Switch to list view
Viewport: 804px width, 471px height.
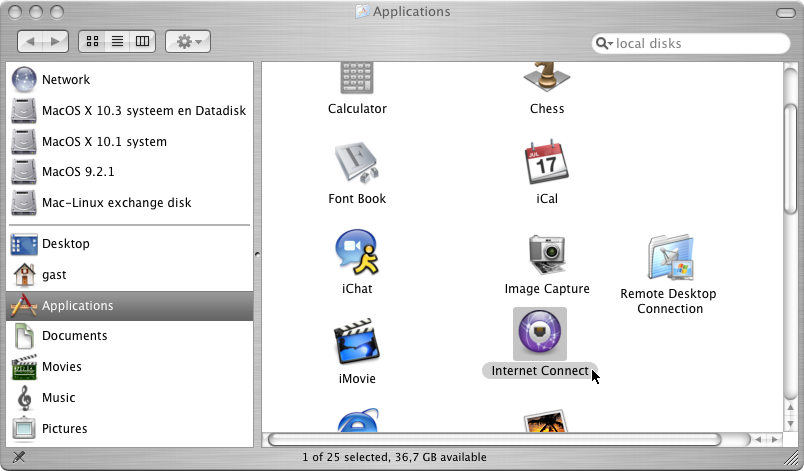click(117, 42)
